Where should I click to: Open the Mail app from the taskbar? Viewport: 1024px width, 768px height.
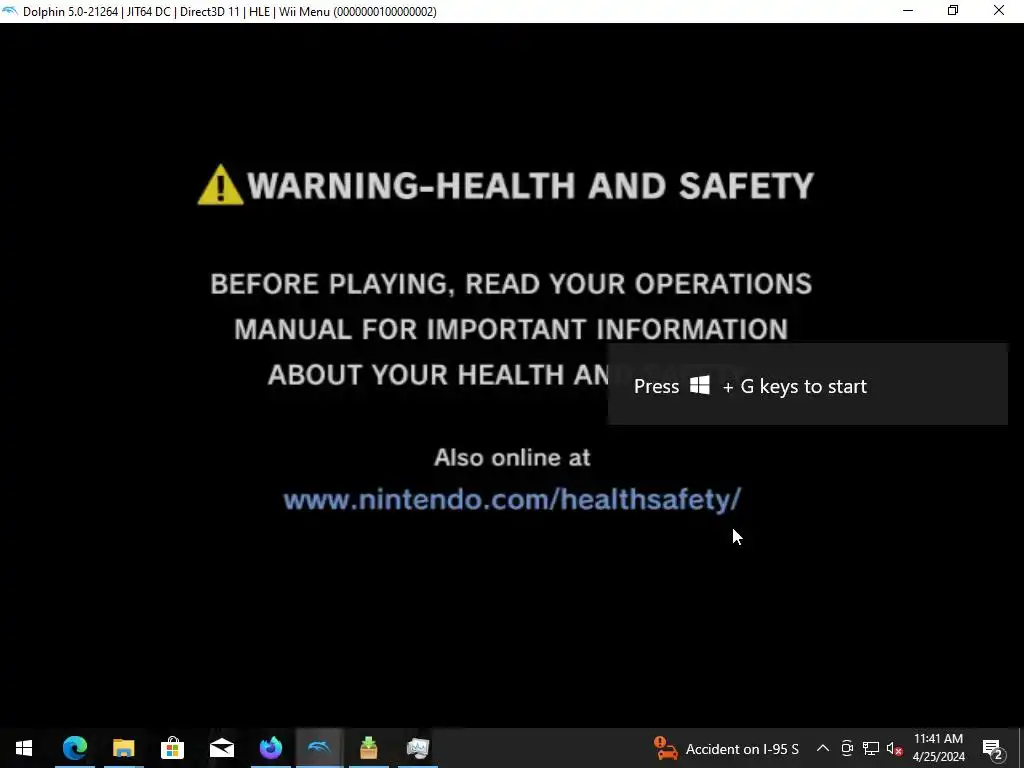click(x=221, y=748)
